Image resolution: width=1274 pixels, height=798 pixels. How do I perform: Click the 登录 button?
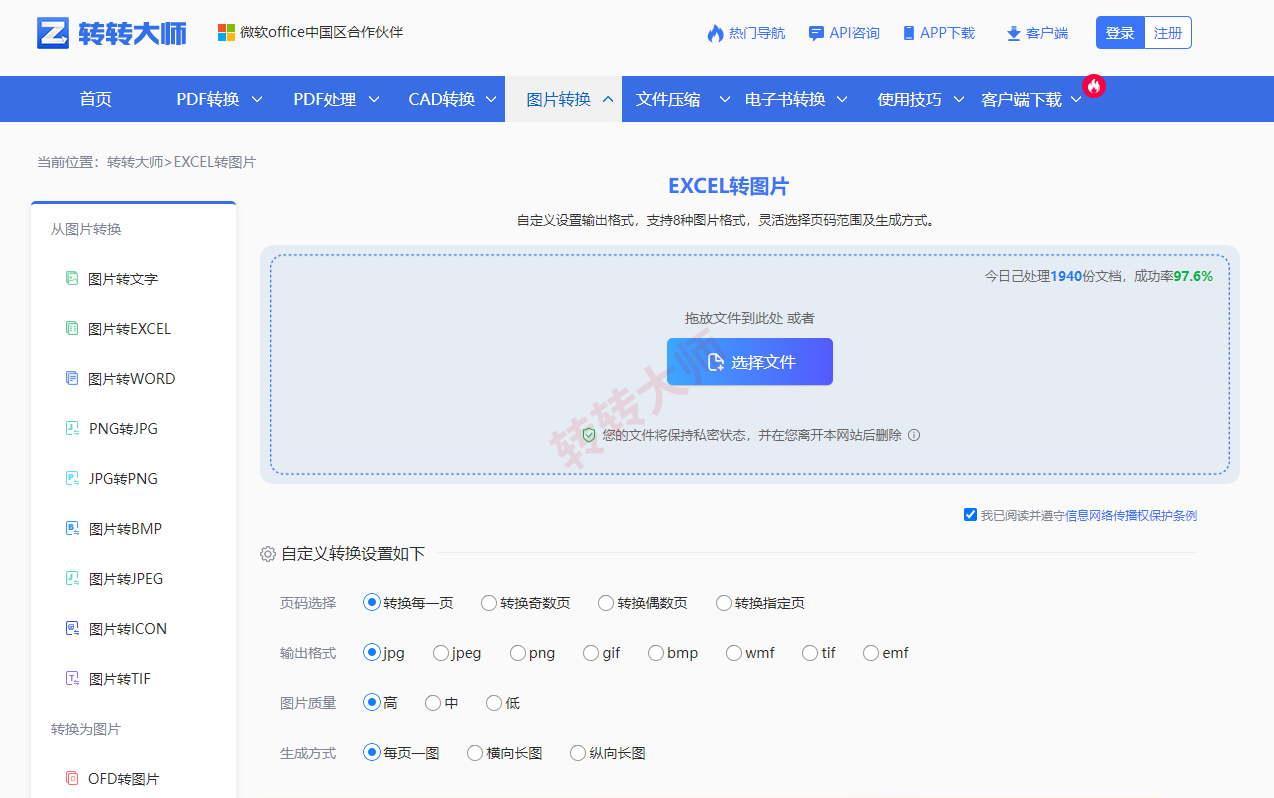click(1120, 32)
